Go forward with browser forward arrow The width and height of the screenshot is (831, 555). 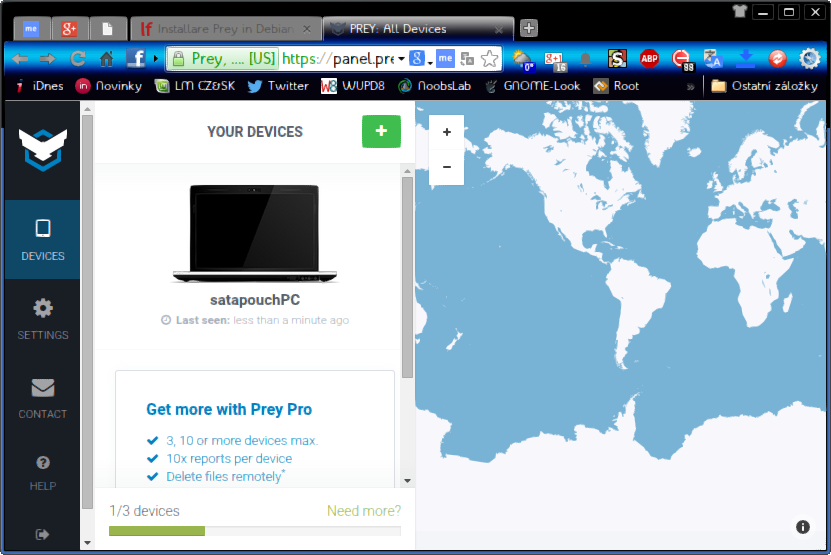click(x=48, y=59)
